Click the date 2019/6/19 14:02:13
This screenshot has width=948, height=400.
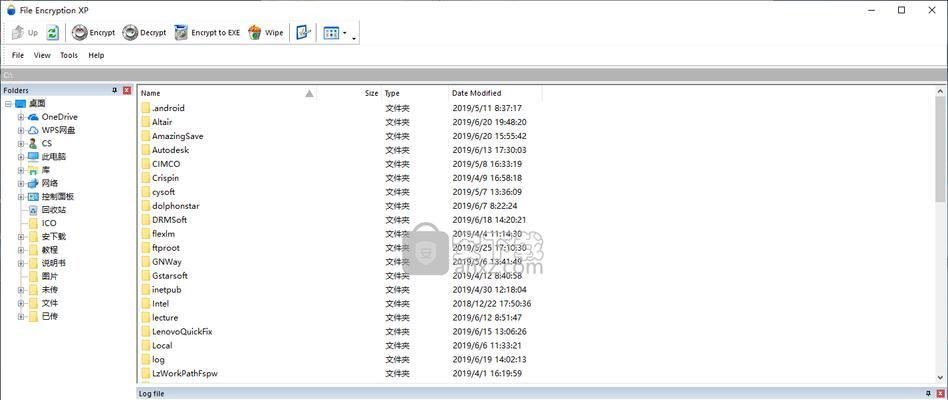coord(489,360)
